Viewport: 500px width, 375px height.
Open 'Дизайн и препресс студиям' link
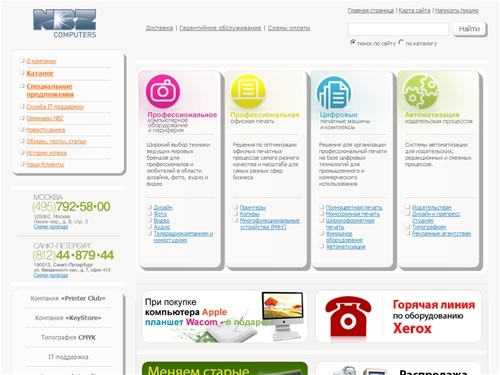[x=436, y=217]
